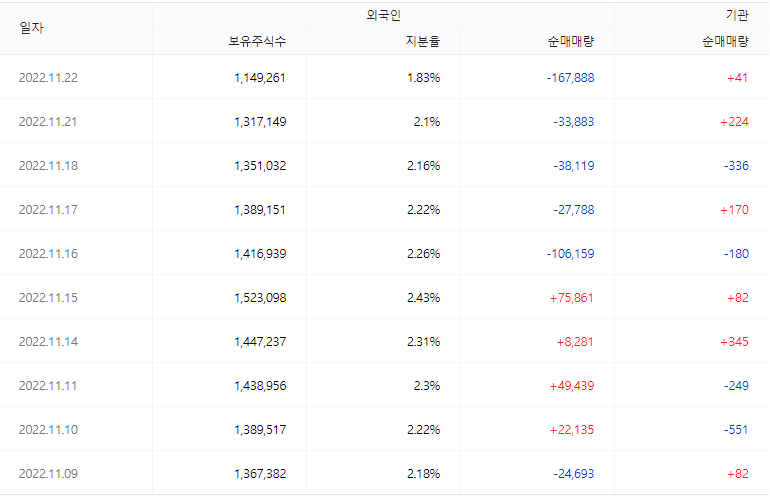Click the 2.16% ownership ratio
770x497 pixels.
pyautogui.click(x=423, y=166)
